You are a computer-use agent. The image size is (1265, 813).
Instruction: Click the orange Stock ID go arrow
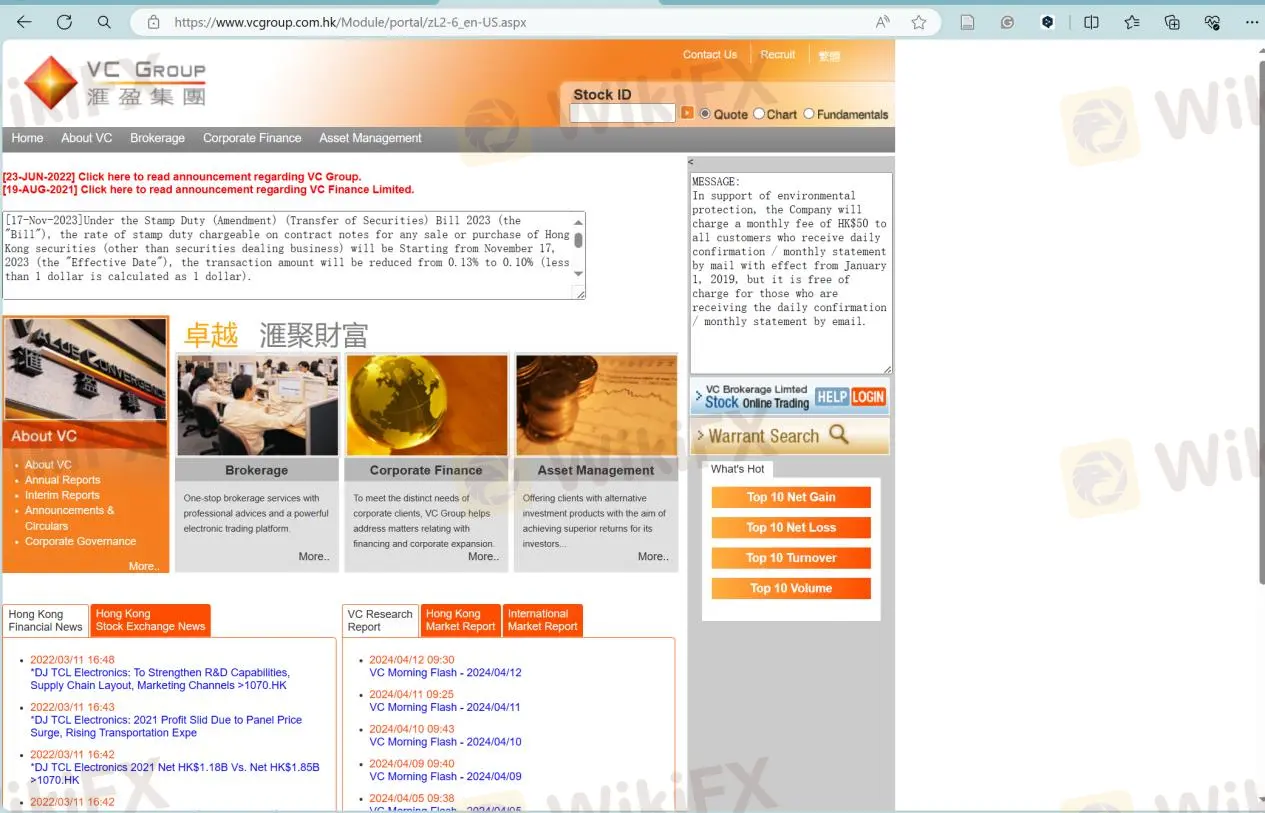[687, 113]
